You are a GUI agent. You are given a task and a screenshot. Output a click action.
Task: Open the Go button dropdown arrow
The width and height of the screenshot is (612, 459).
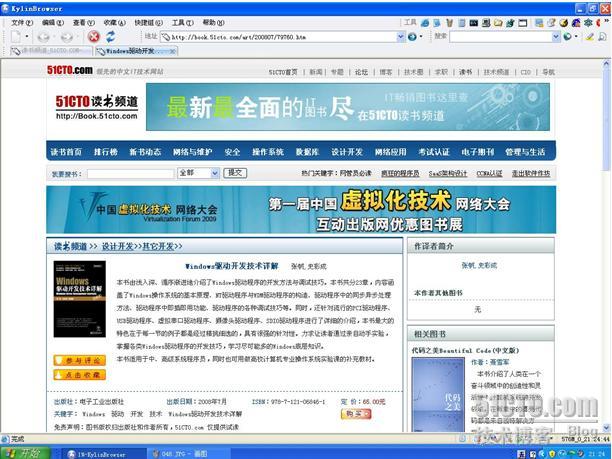click(x=421, y=37)
